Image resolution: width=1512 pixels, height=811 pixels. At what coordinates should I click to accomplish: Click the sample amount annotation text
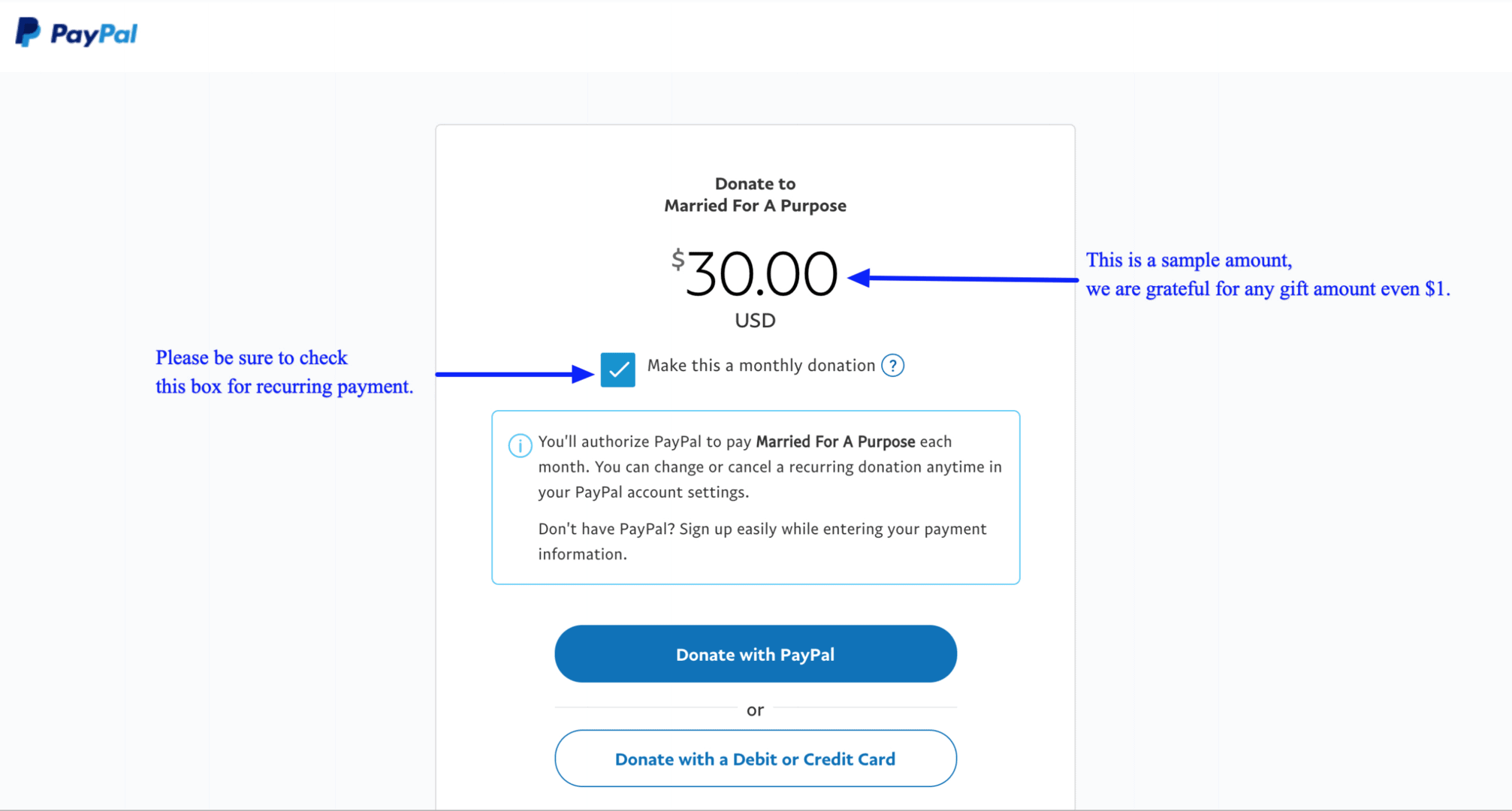pos(1268,274)
